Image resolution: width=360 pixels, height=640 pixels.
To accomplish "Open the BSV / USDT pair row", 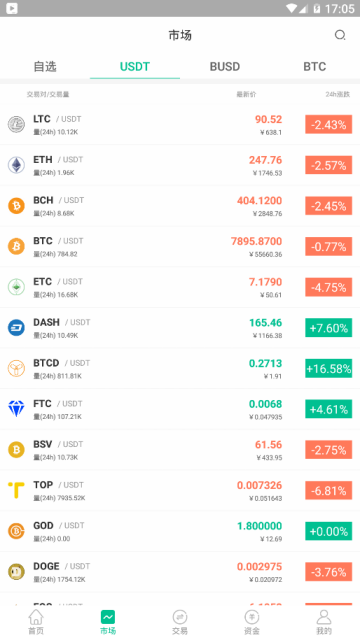I will click(180, 450).
